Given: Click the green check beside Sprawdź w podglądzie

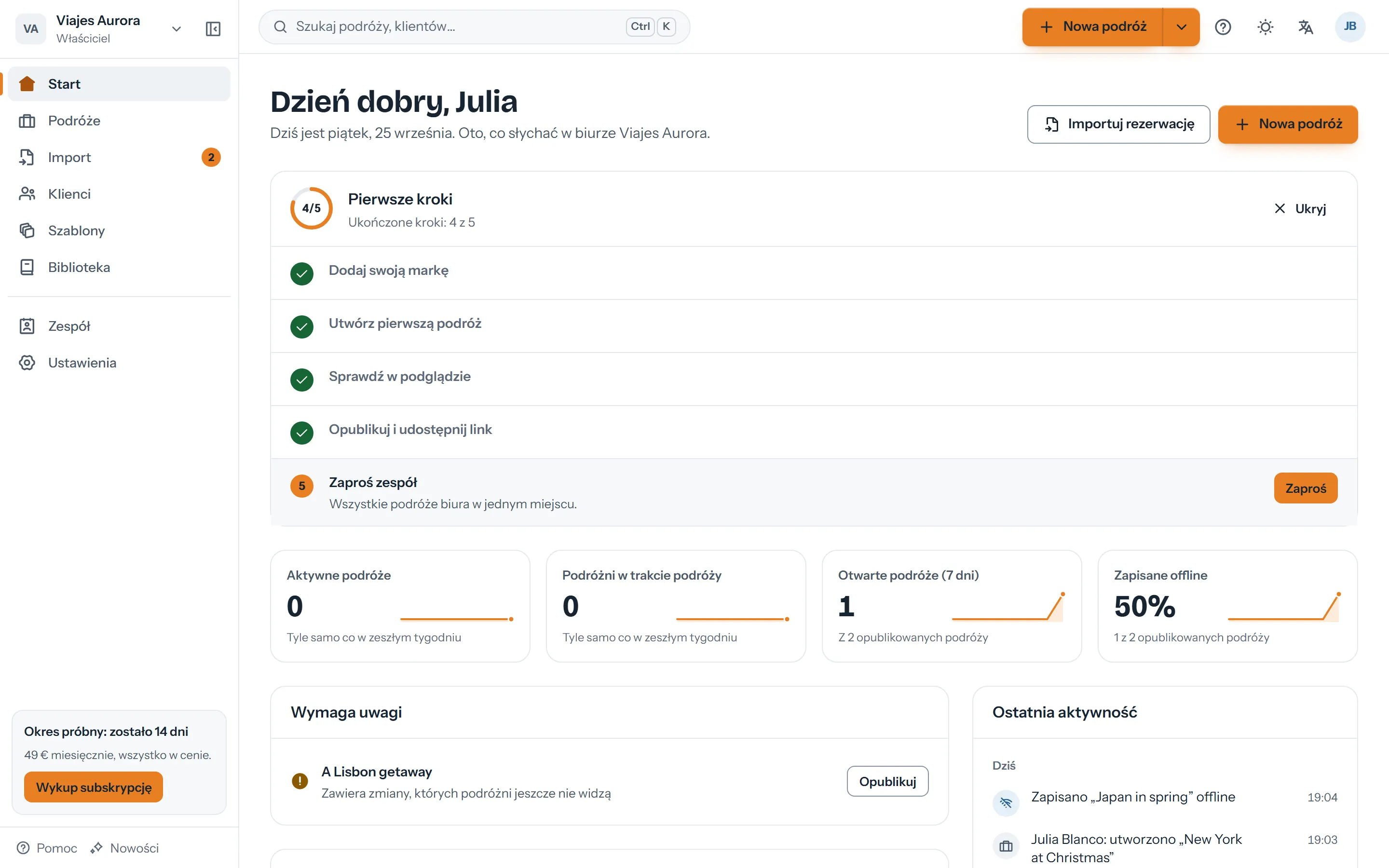Looking at the screenshot, I should tap(302, 380).
